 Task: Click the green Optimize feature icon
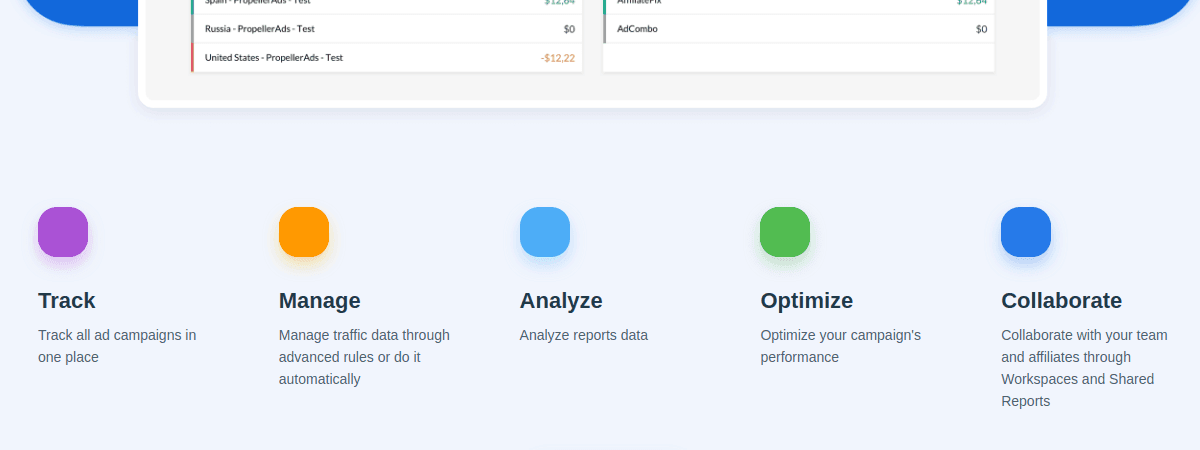pos(785,232)
